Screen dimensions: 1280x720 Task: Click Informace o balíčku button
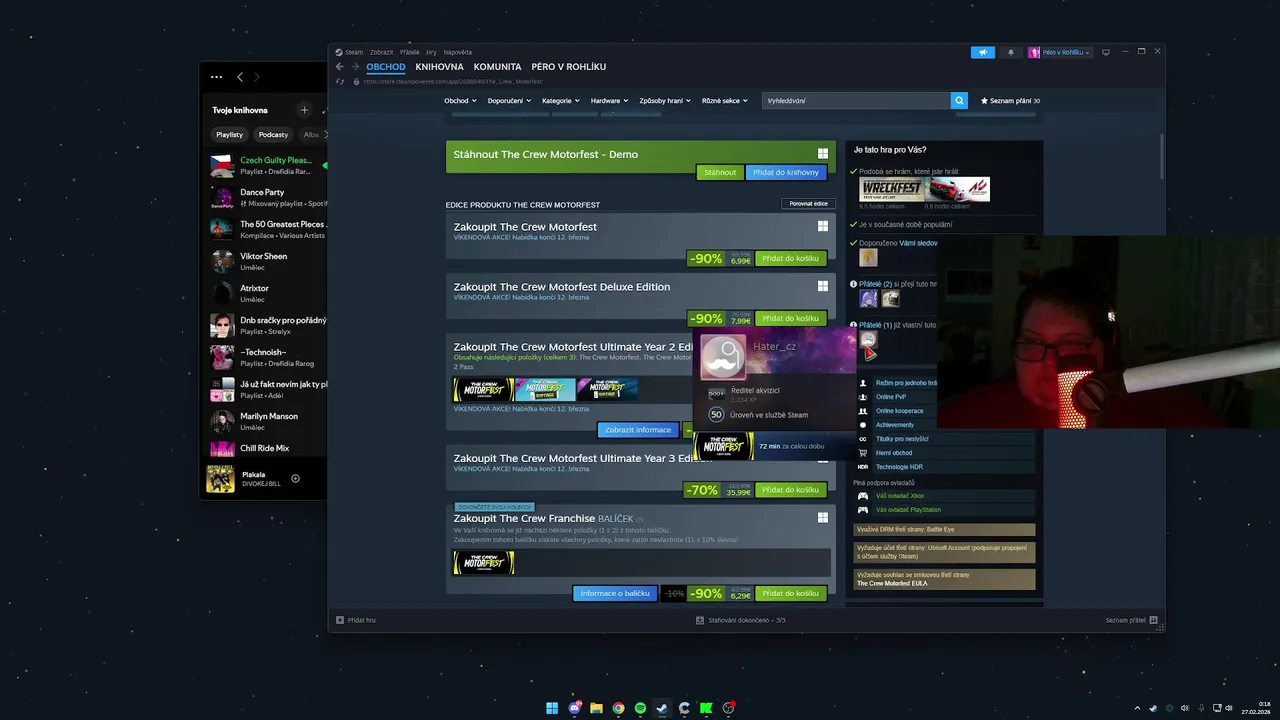[x=615, y=593]
